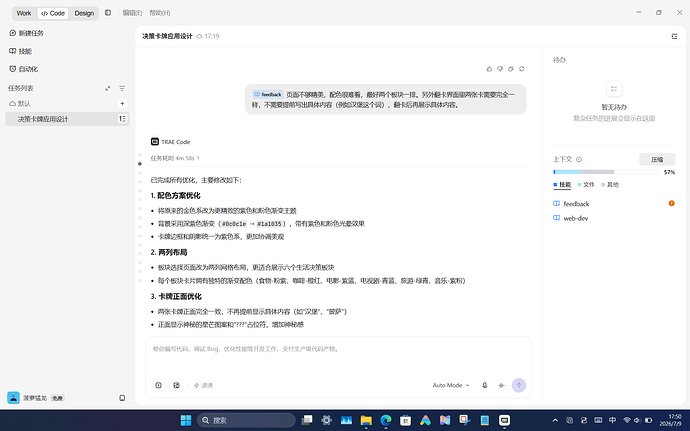Add a task with the plus button beside 默认

click(122, 103)
